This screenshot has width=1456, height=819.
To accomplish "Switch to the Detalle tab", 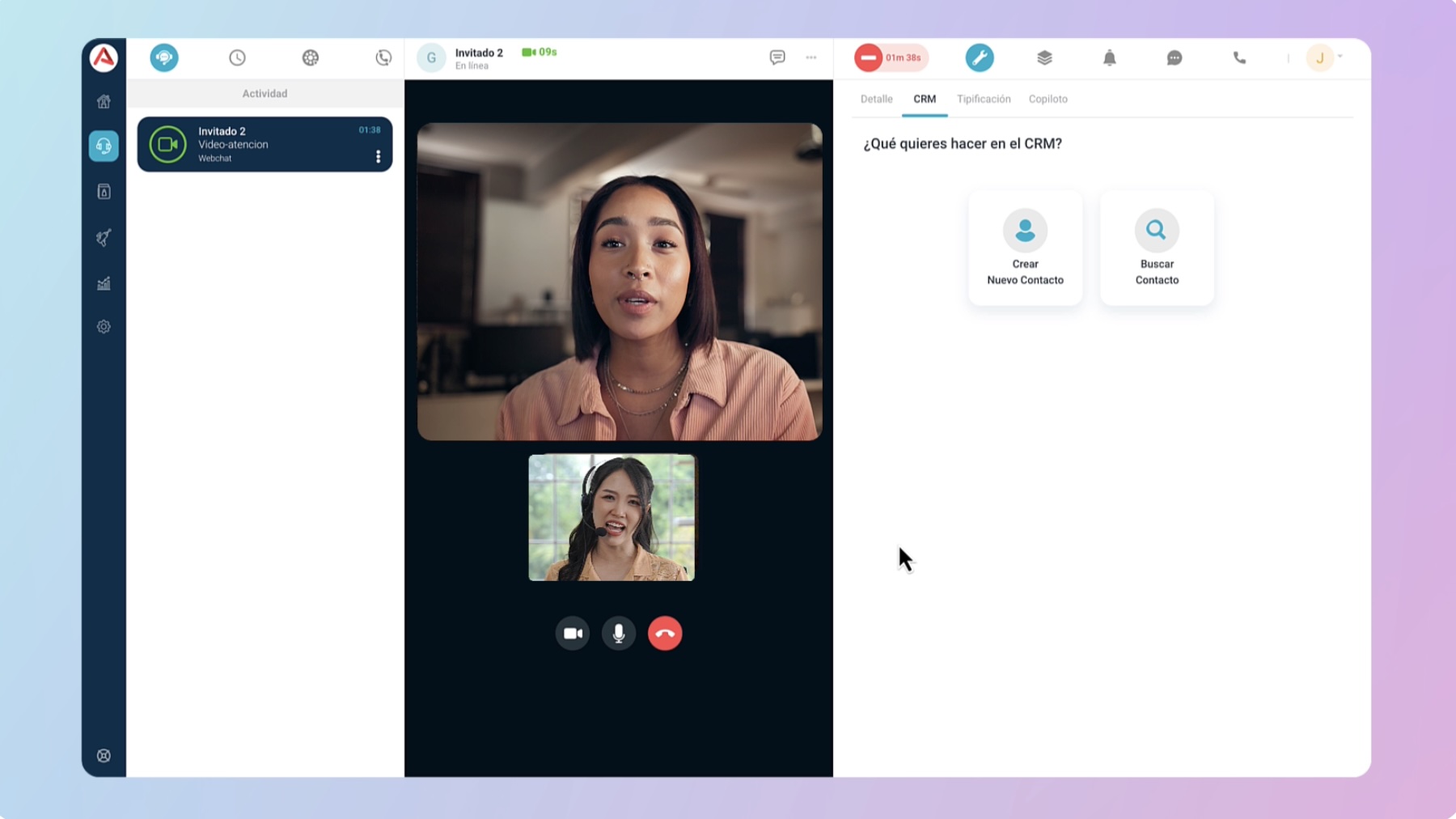I will (876, 99).
